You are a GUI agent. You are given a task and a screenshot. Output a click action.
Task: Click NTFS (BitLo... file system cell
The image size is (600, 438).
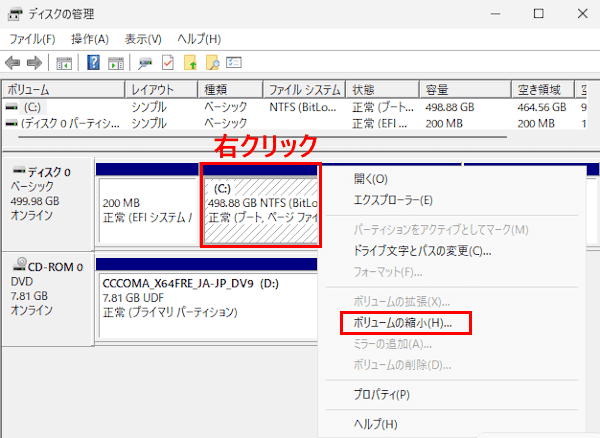pos(303,107)
